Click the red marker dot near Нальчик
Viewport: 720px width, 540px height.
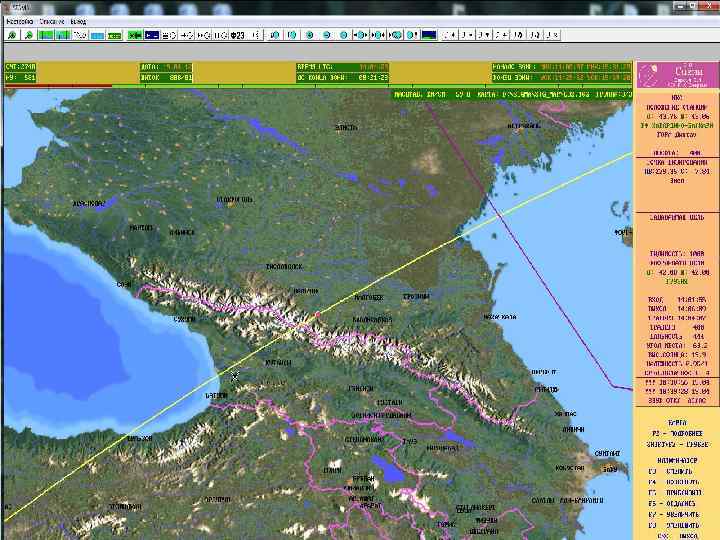[x=317, y=315]
